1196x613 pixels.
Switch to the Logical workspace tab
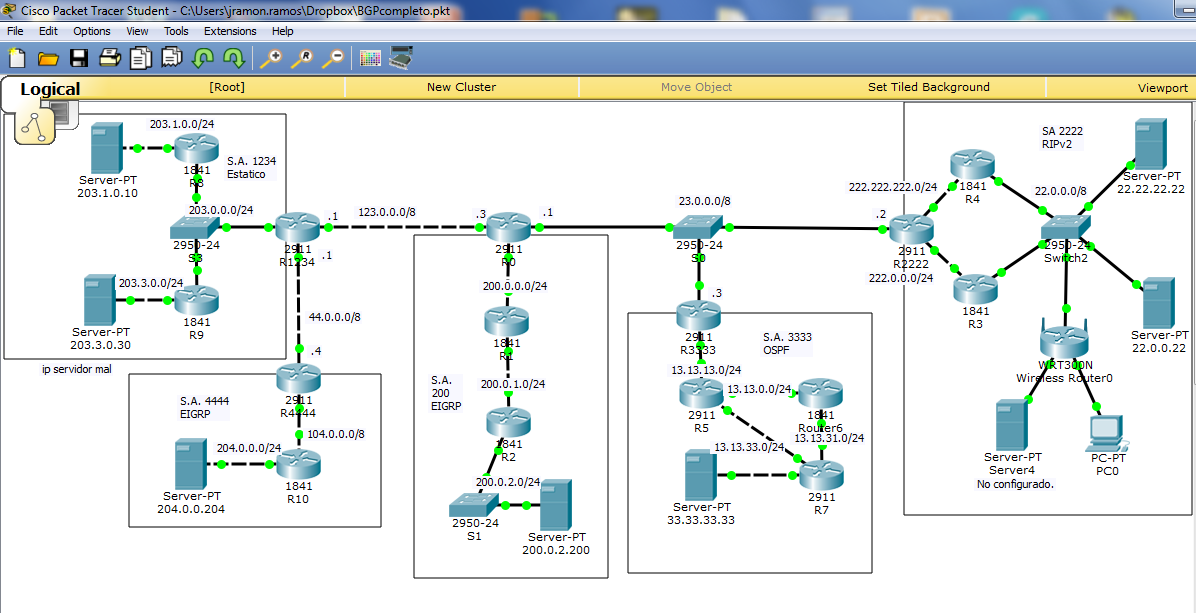[x=50, y=89]
